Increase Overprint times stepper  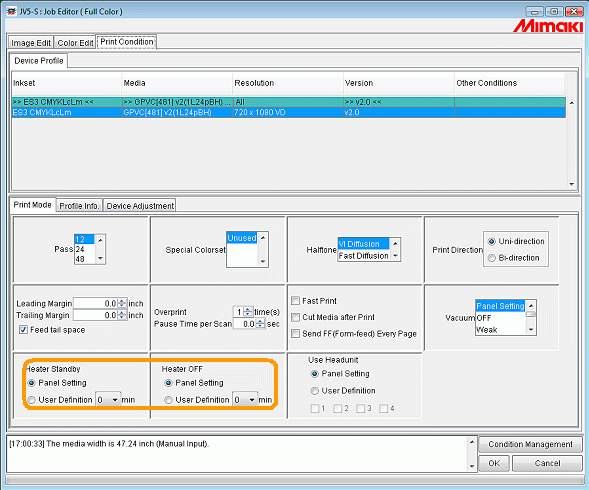click(x=248, y=310)
